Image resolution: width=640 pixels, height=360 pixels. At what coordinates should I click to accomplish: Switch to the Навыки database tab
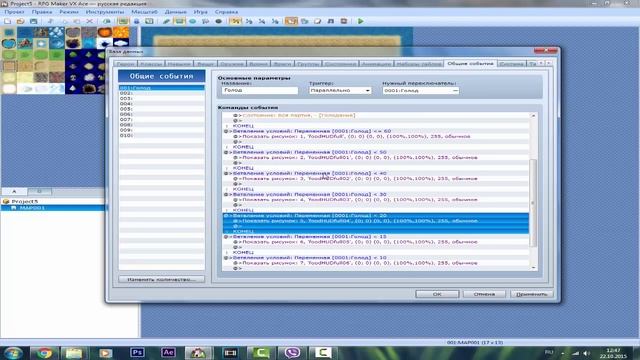click(179, 64)
